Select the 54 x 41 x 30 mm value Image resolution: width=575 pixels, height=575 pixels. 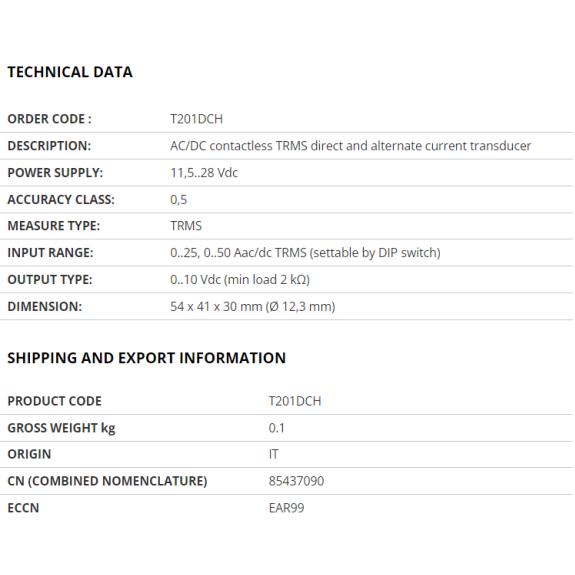[x=253, y=307]
